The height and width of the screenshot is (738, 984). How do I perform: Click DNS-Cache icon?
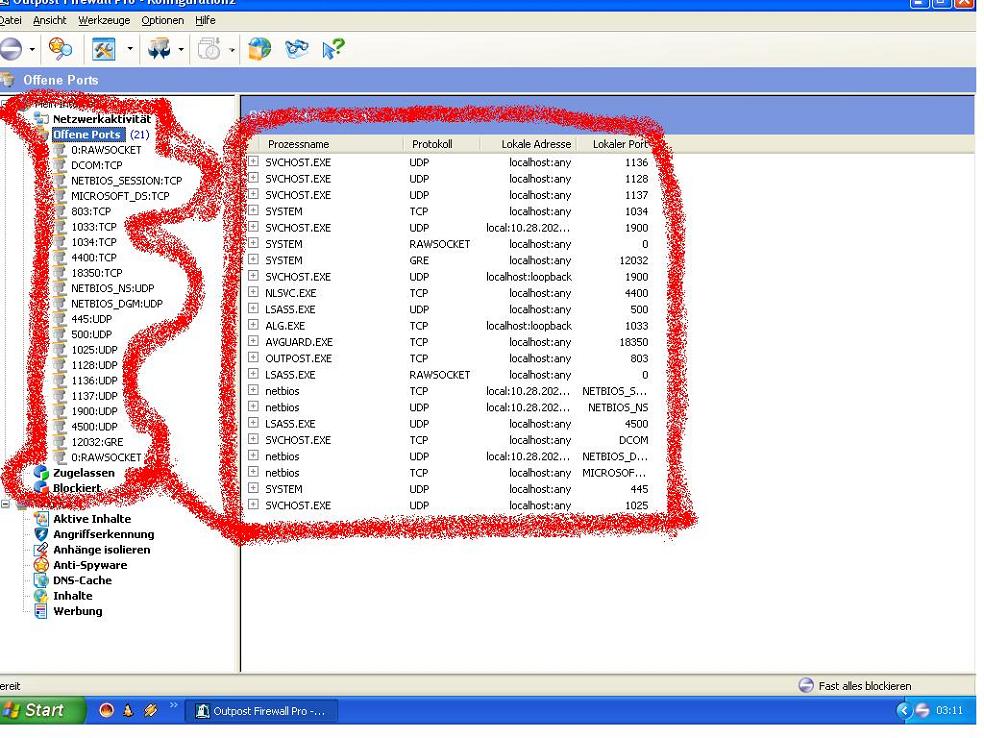pos(41,580)
